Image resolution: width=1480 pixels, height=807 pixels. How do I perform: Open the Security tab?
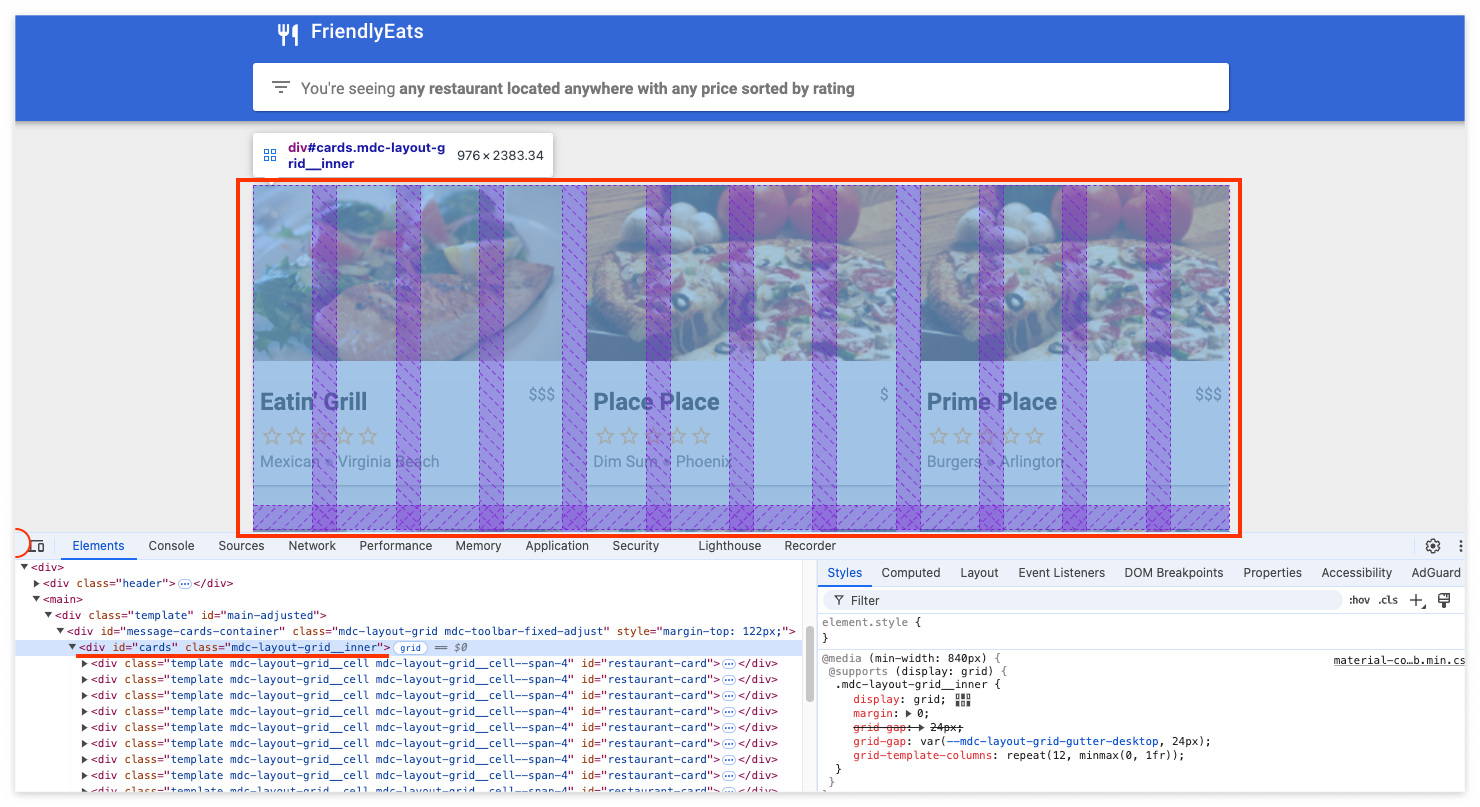pos(636,546)
